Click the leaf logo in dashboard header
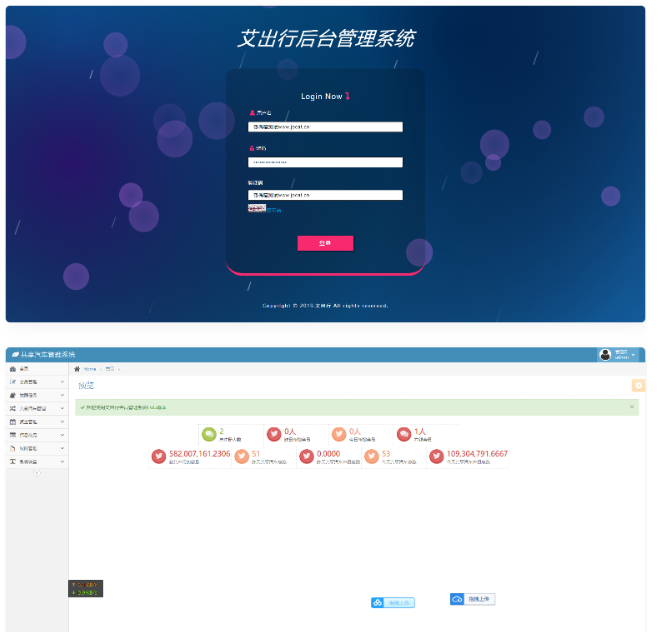This screenshot has width=667, height=632. pos(13,355)
